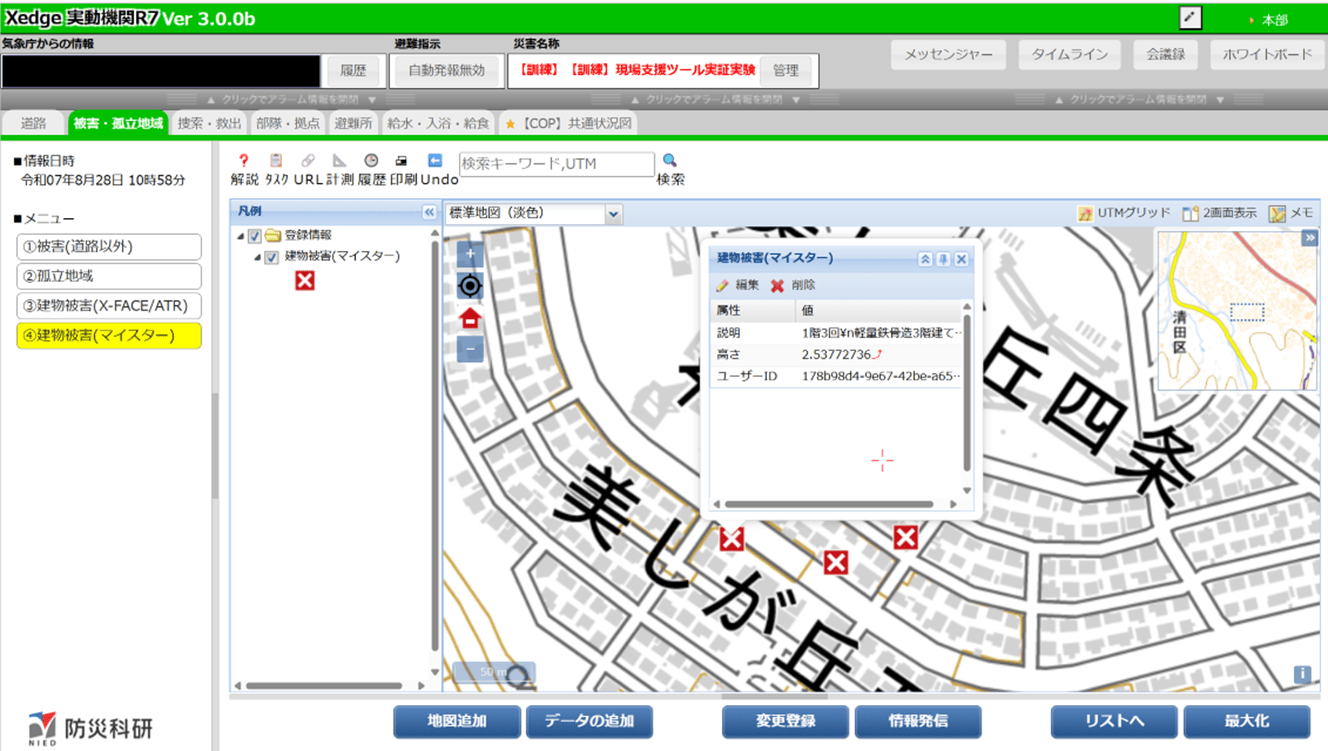1328x751 pixels.
Task: Click 削除 delete icon in popup
Action: tap(778, 286)
